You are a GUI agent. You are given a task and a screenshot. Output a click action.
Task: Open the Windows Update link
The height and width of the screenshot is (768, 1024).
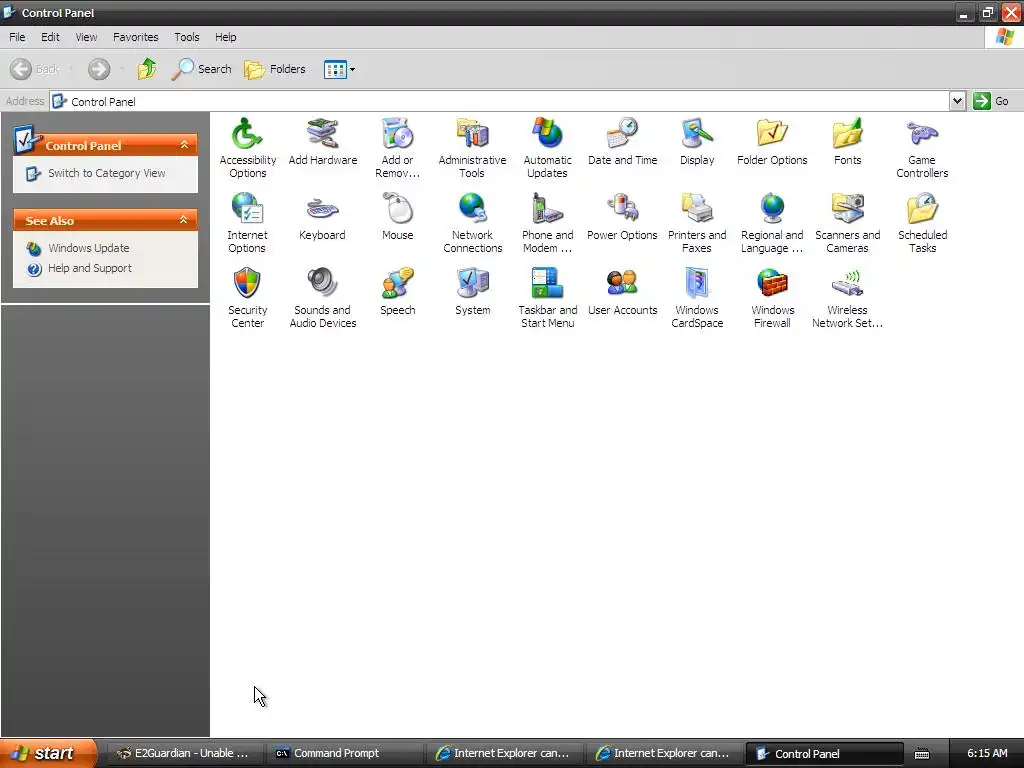pos(89,248)
